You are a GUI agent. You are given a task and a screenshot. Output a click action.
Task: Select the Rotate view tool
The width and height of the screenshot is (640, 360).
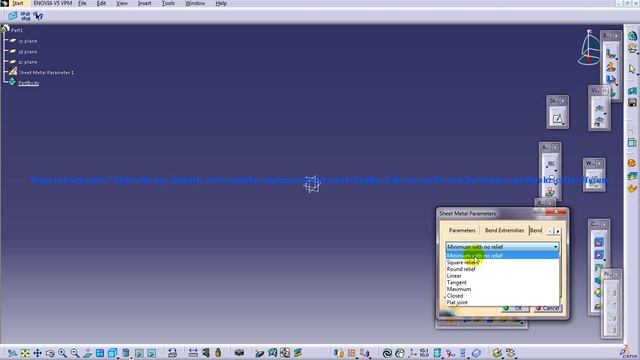click(x=50, y=353)
